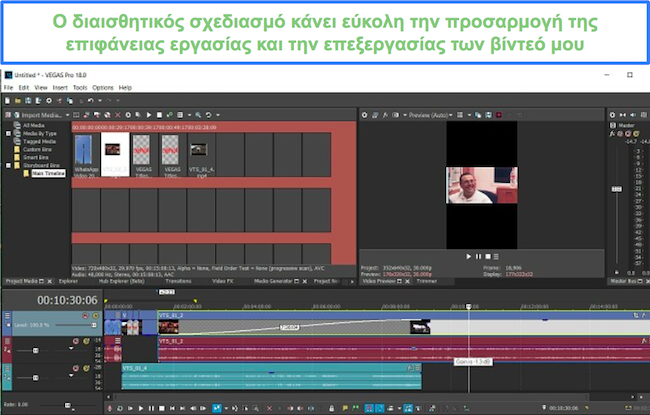This screenshot has height=415, width=650.
Task: Adjust the Master bus volume fader
Action: [x=617, y=189]
